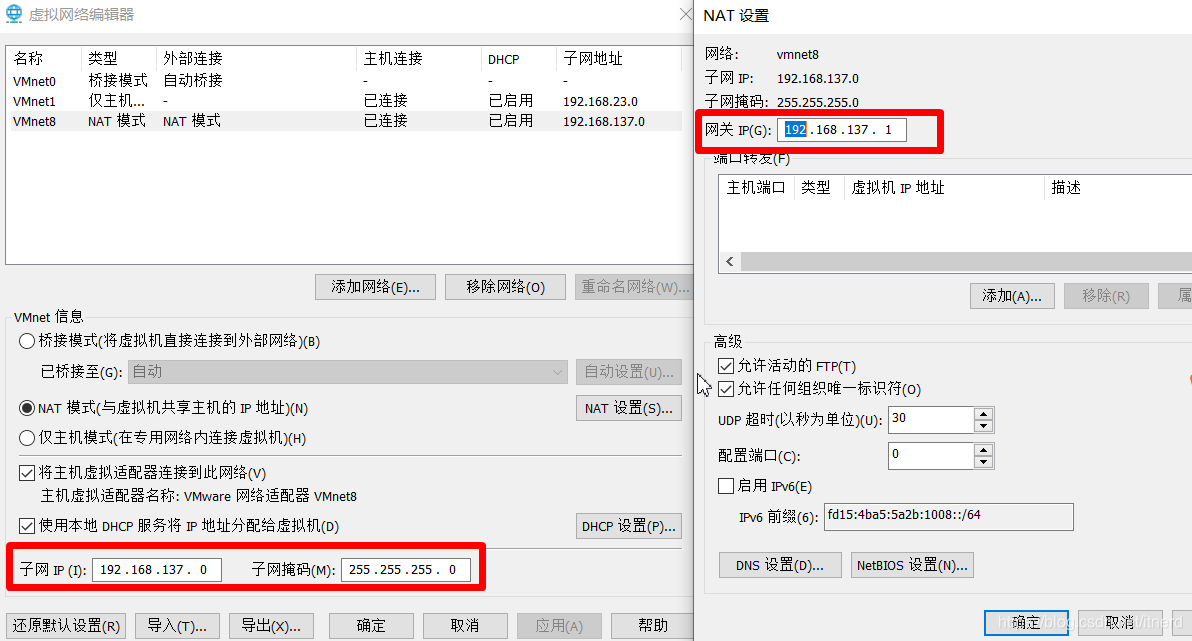Image resolution: width=1192 pixels, height=641 pixels.
Task: Select the 仅主机模式 radio button
Action: pos(27,438)
